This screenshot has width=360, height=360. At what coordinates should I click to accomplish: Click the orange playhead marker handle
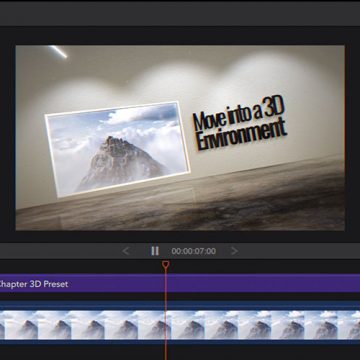click(x=166, y=265)
